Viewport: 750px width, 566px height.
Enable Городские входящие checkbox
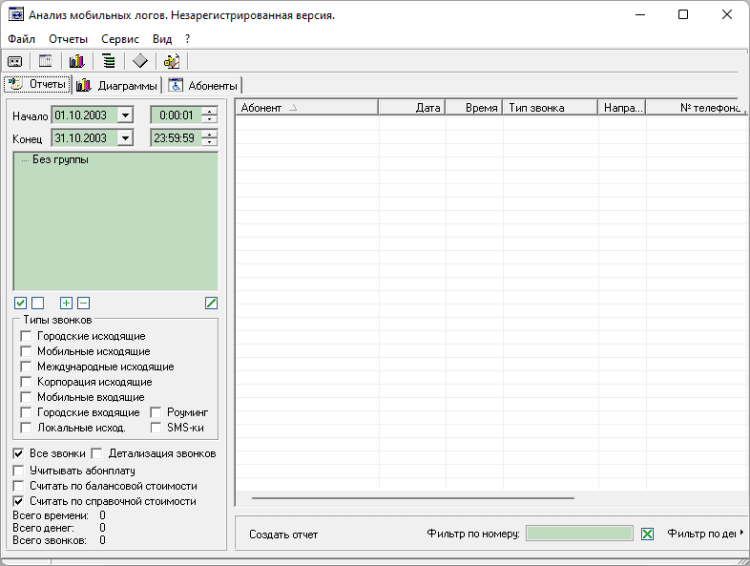click(26, 412)
